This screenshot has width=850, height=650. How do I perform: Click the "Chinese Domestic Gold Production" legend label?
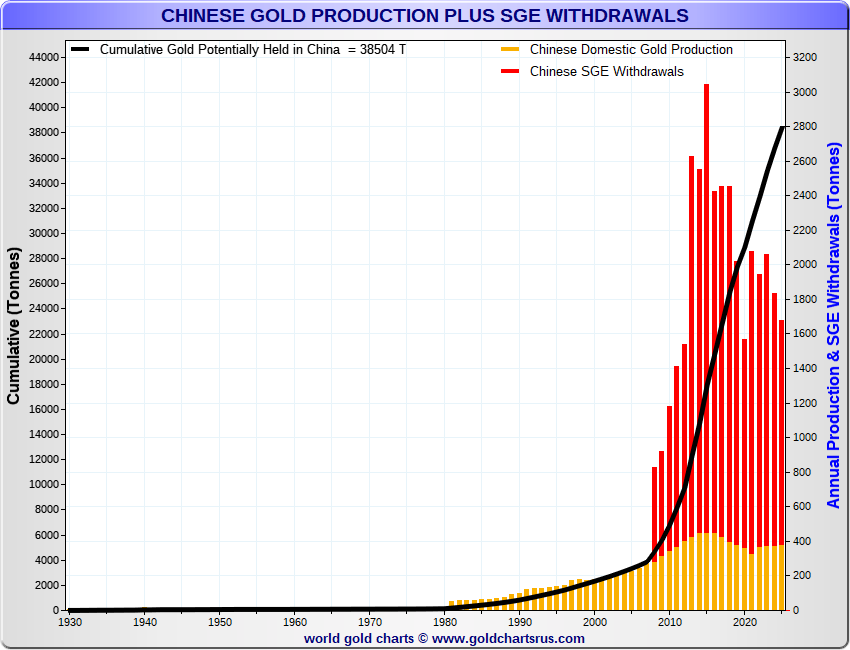pyautogui.click(x=631, y=49)
